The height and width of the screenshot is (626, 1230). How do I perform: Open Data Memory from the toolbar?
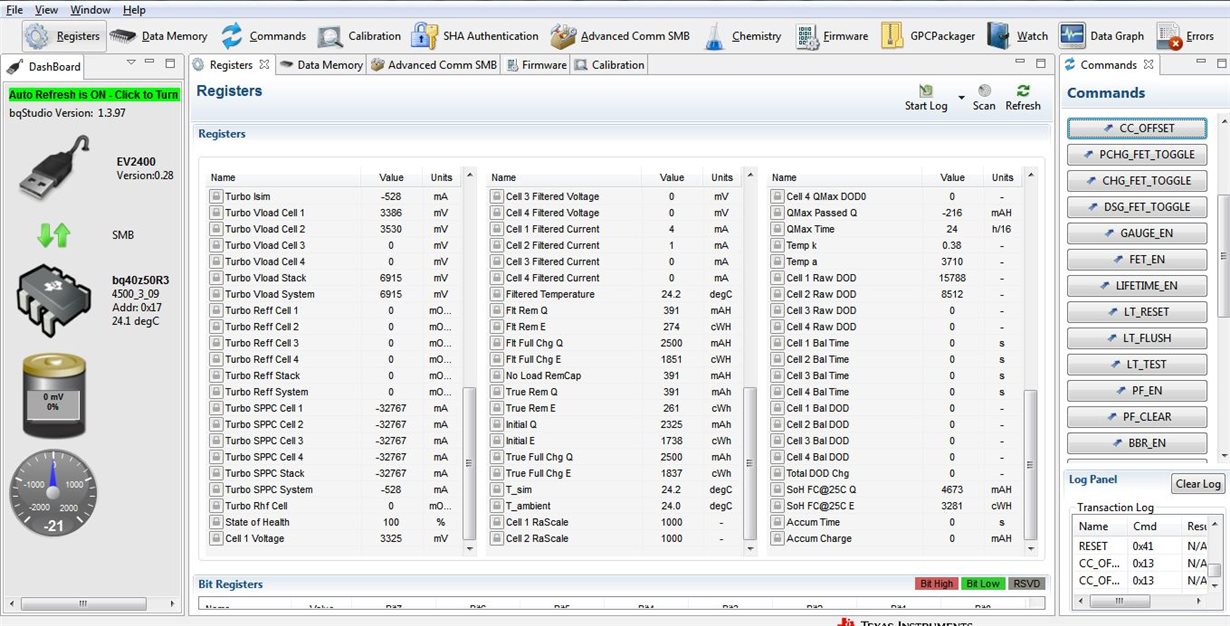(159, 36)
